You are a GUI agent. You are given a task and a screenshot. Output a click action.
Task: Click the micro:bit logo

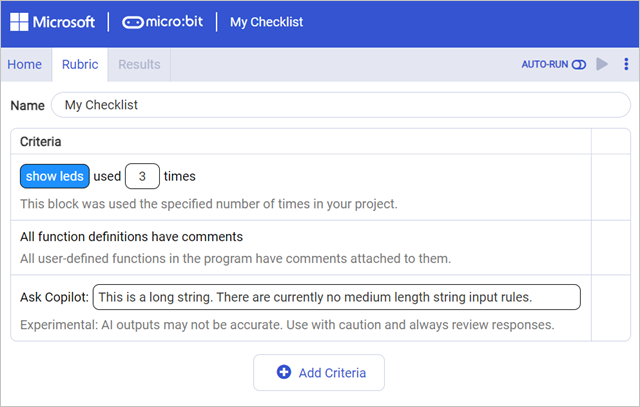(x=162, y=22)
